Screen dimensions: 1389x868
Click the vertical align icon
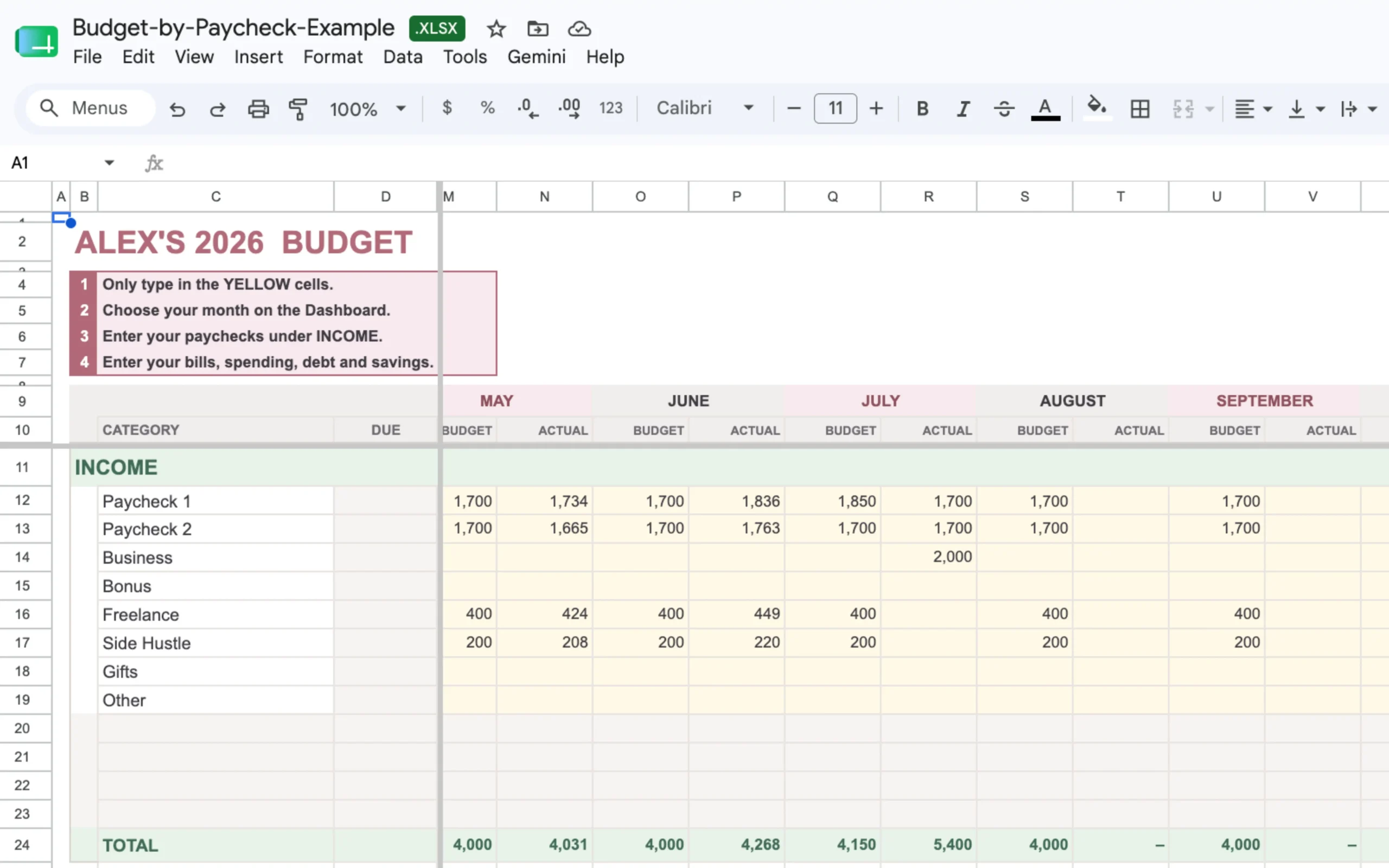(1296, 108)
